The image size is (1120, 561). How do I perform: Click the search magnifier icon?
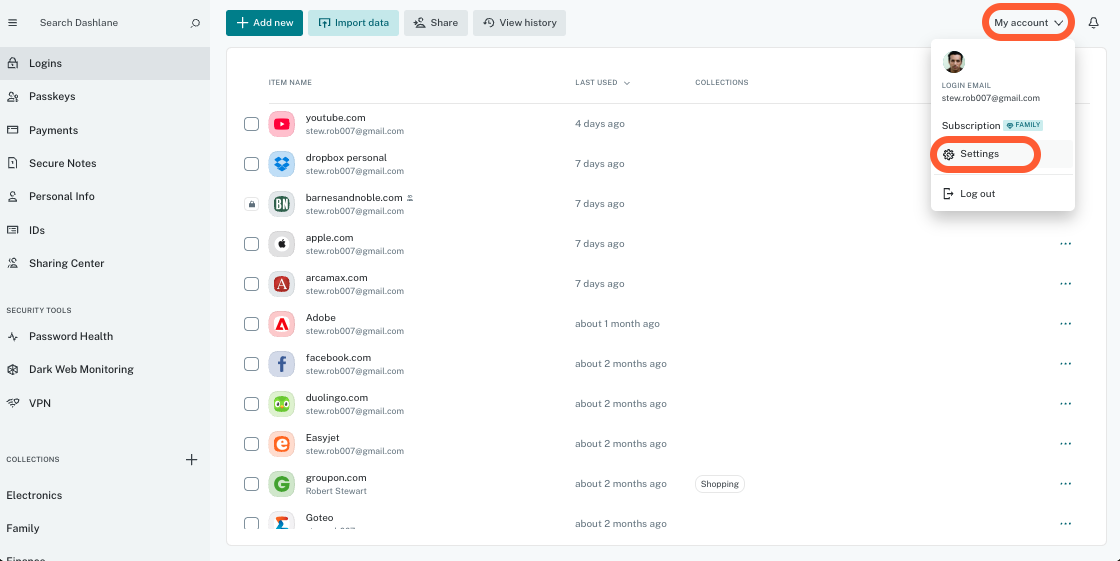[195, 23]
